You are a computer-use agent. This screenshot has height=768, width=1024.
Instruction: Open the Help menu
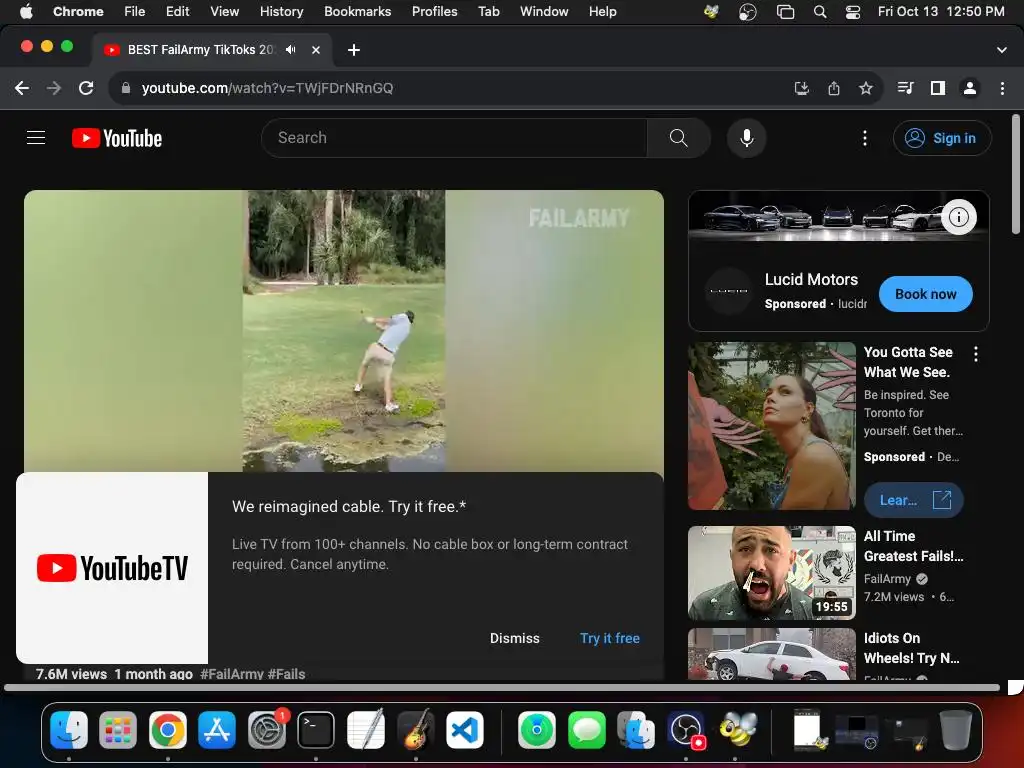pyautogui.click(x=602, y=11)
